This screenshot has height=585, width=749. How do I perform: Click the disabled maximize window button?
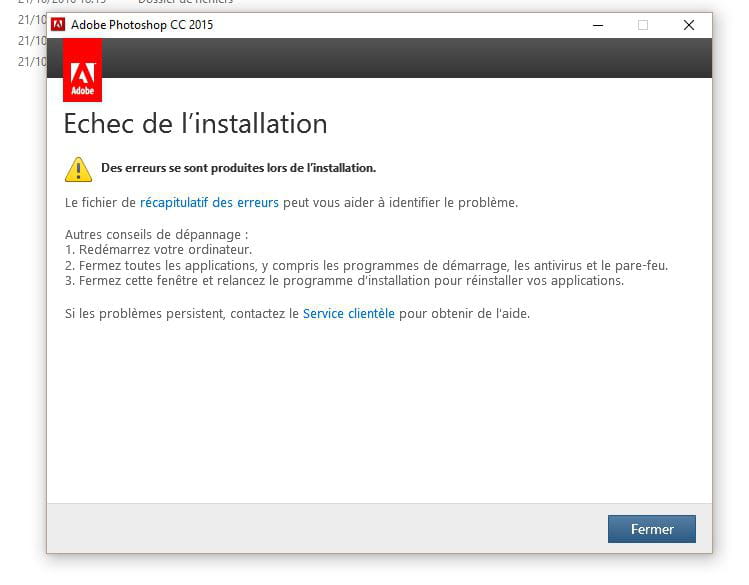643,25
